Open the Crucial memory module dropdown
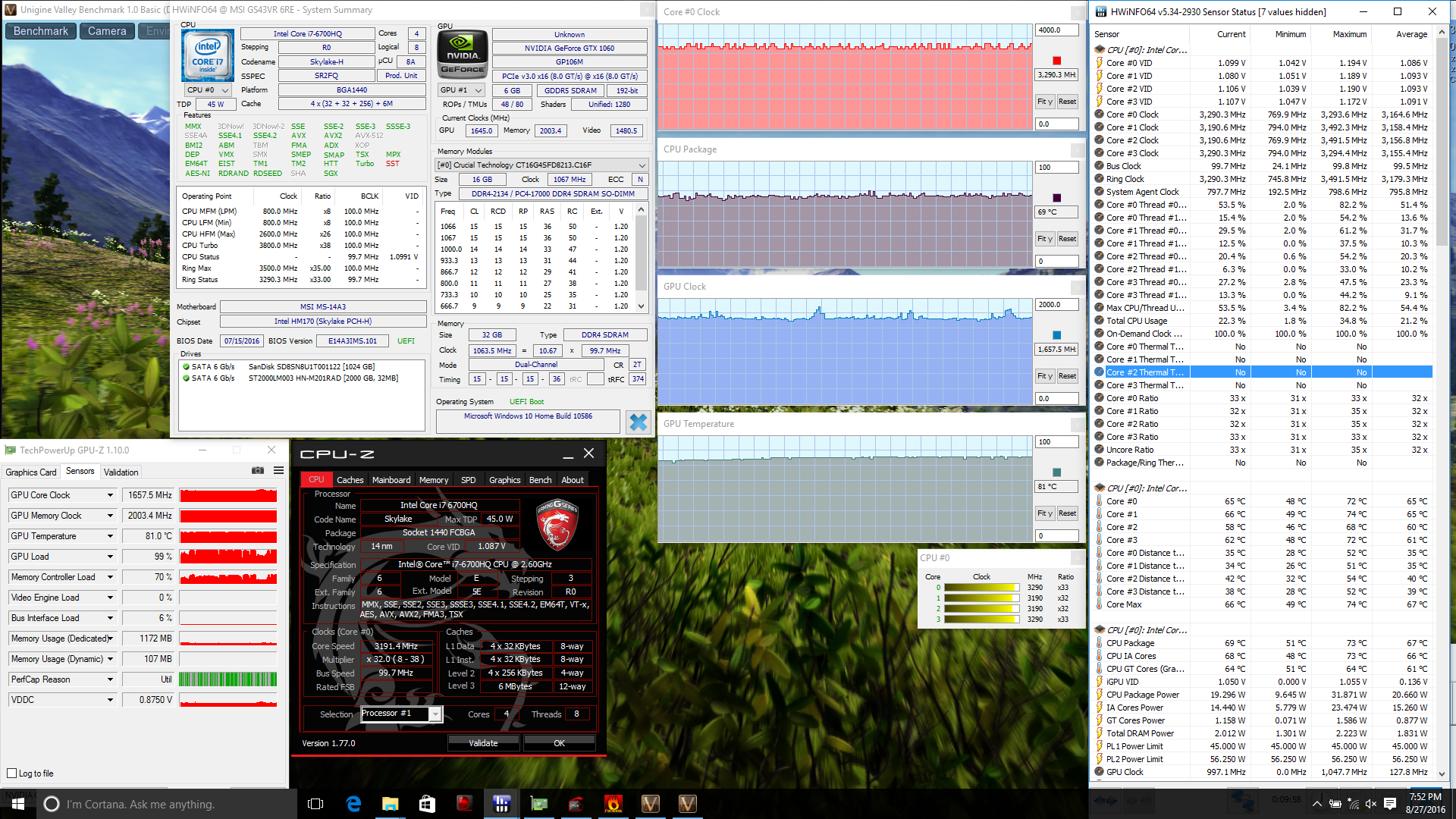This screenshot has width=1456, height=819. click(x=642, y=165)
